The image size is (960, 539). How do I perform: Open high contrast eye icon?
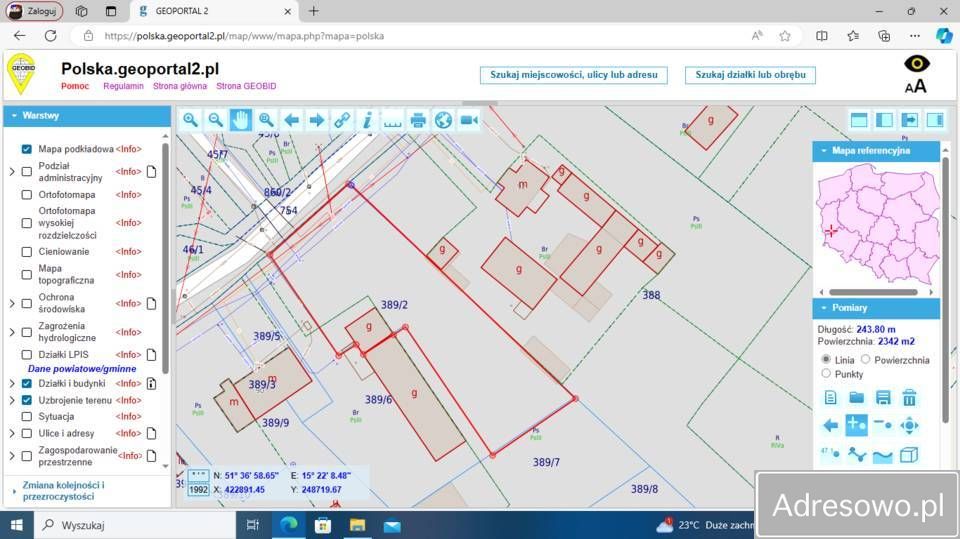pyautogui.click(x=917, y=64)
